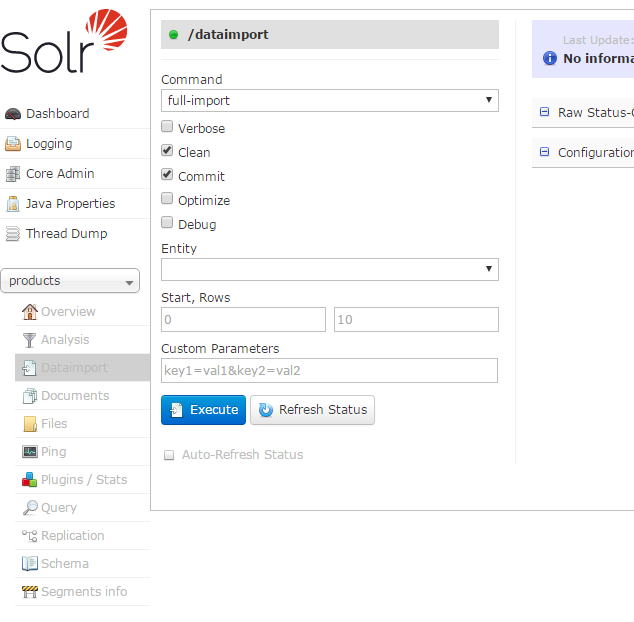This screenshot has width=634, height=622.
Task: Click the document icon on the Execute button
Action: 176,410
